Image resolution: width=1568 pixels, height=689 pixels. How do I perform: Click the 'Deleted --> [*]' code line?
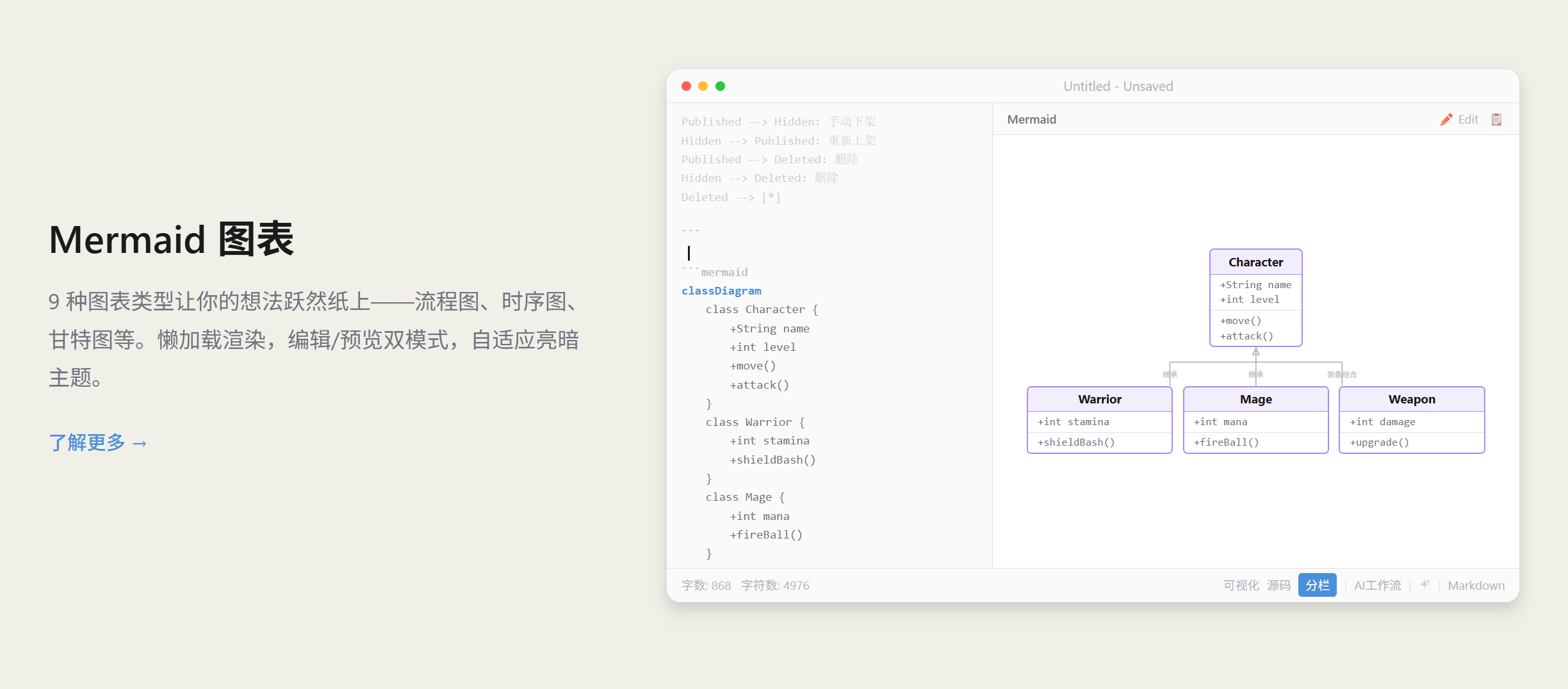coord(731,197)
